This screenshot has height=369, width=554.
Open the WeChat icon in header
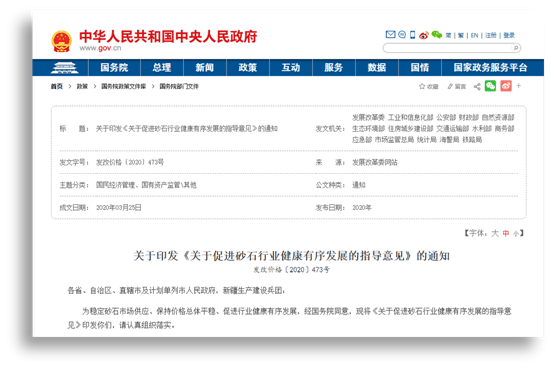(x=437, y=35)
